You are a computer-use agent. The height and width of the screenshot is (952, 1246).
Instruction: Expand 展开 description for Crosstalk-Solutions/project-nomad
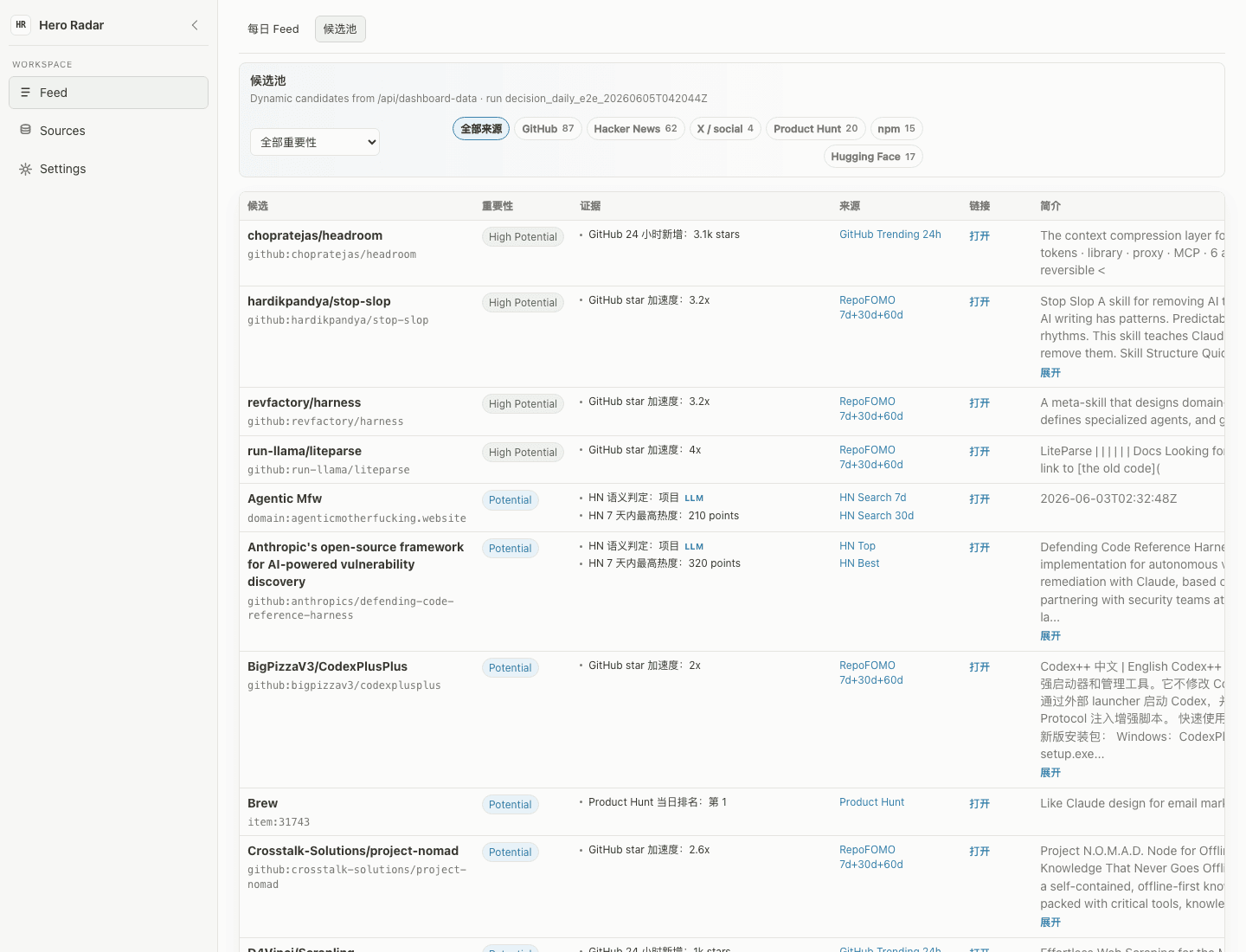[x=1050, y=922]
